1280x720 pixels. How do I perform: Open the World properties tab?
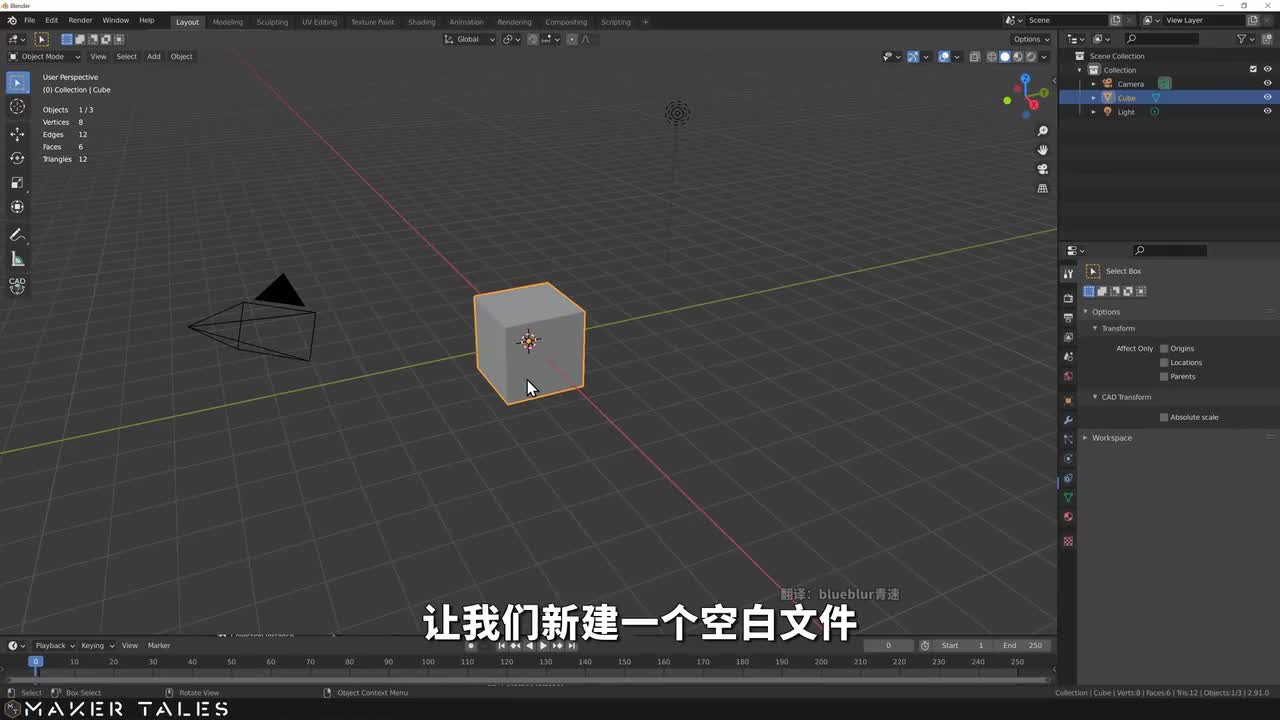1068,376
